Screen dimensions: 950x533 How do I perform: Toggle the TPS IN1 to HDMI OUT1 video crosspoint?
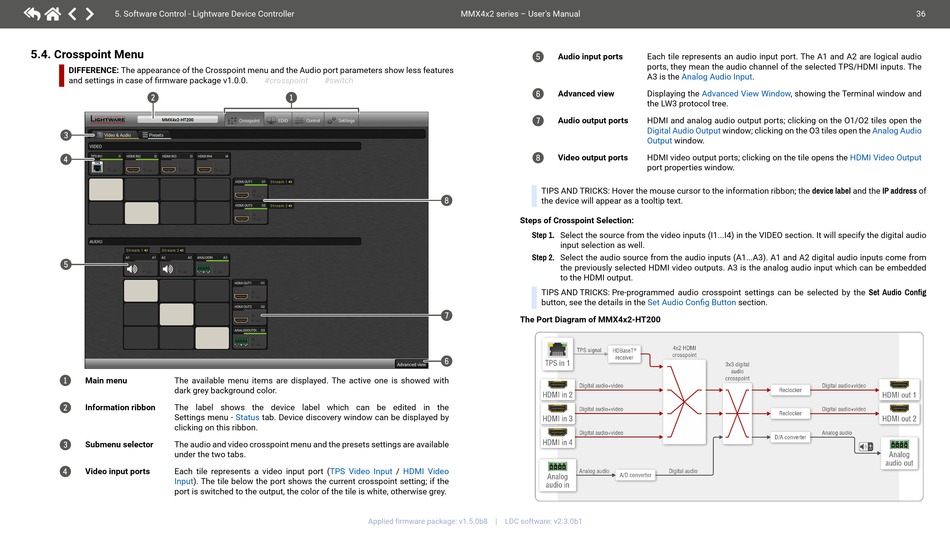[106, 190]
